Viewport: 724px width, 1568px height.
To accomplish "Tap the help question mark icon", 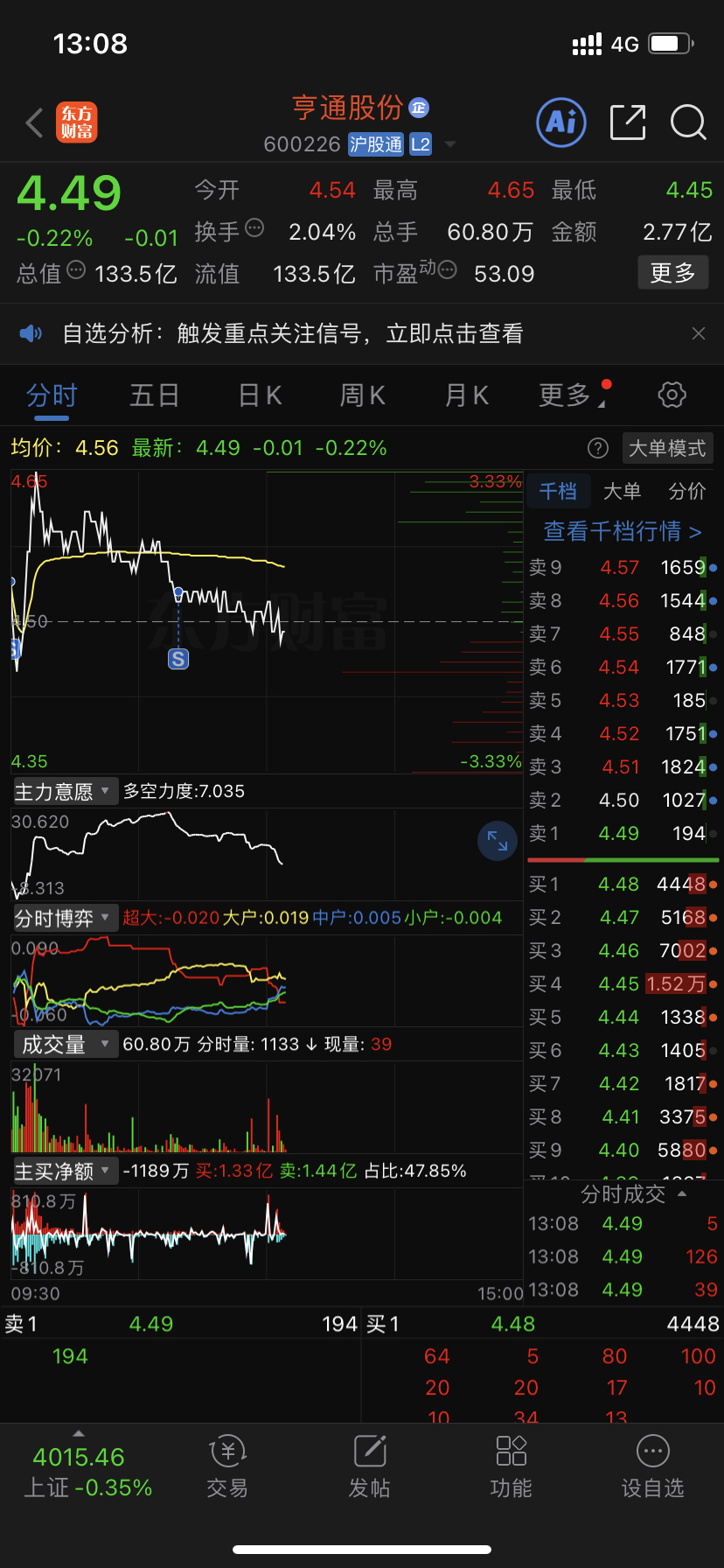I will (598, 448).
